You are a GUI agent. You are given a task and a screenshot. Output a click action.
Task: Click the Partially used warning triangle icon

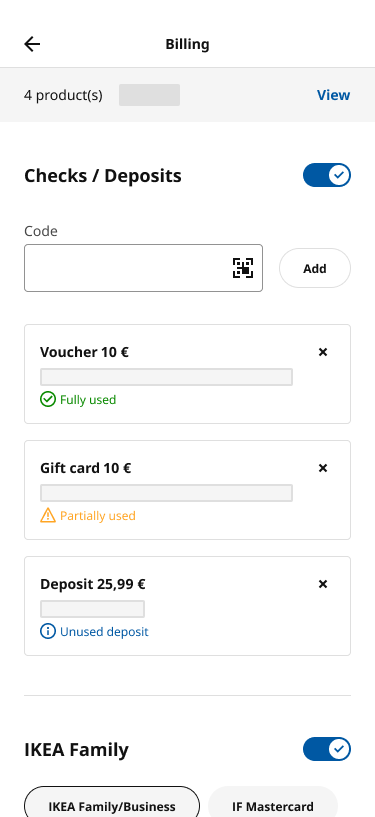pos(48,516)
